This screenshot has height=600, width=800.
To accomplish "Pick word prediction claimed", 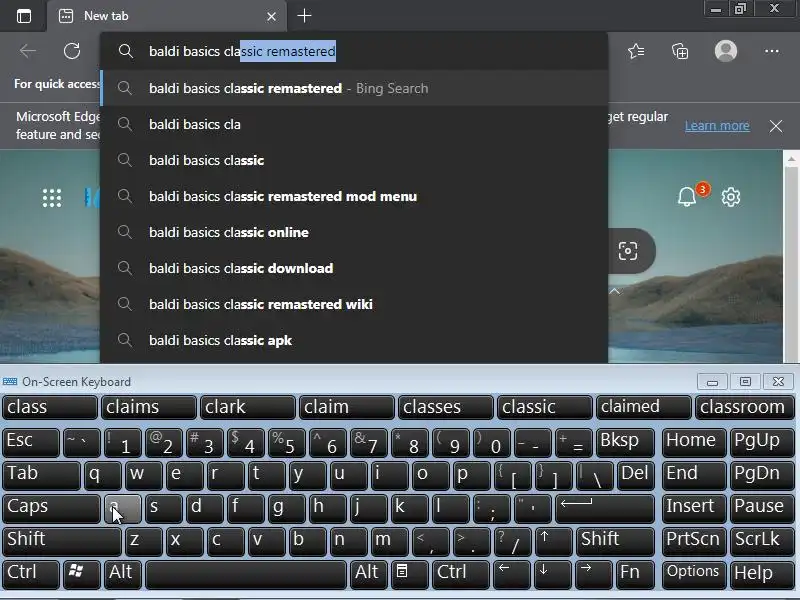I will [x=643, y=408].
